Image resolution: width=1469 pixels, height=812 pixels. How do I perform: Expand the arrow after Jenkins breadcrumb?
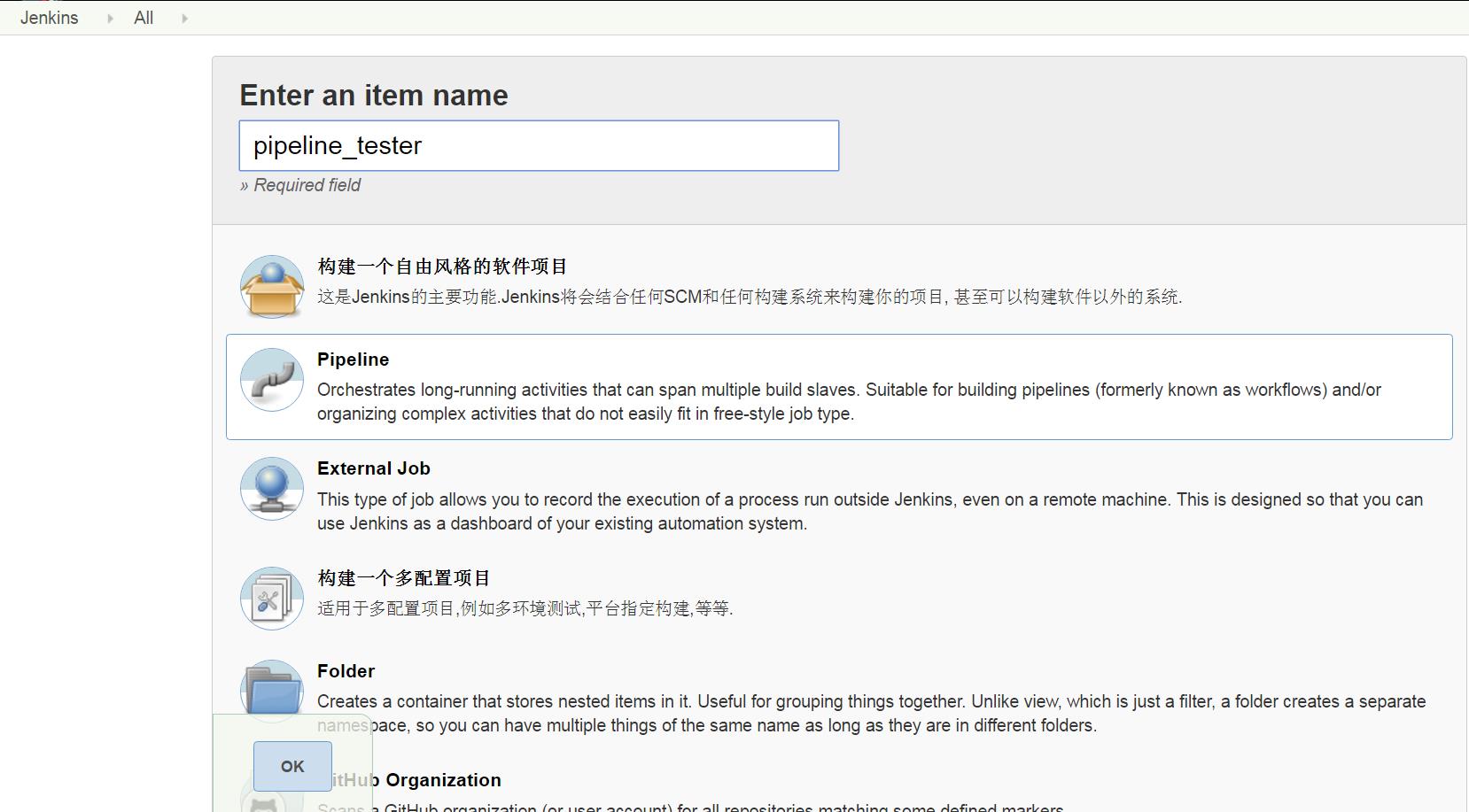pyautogui.click(x=110, y=19)
